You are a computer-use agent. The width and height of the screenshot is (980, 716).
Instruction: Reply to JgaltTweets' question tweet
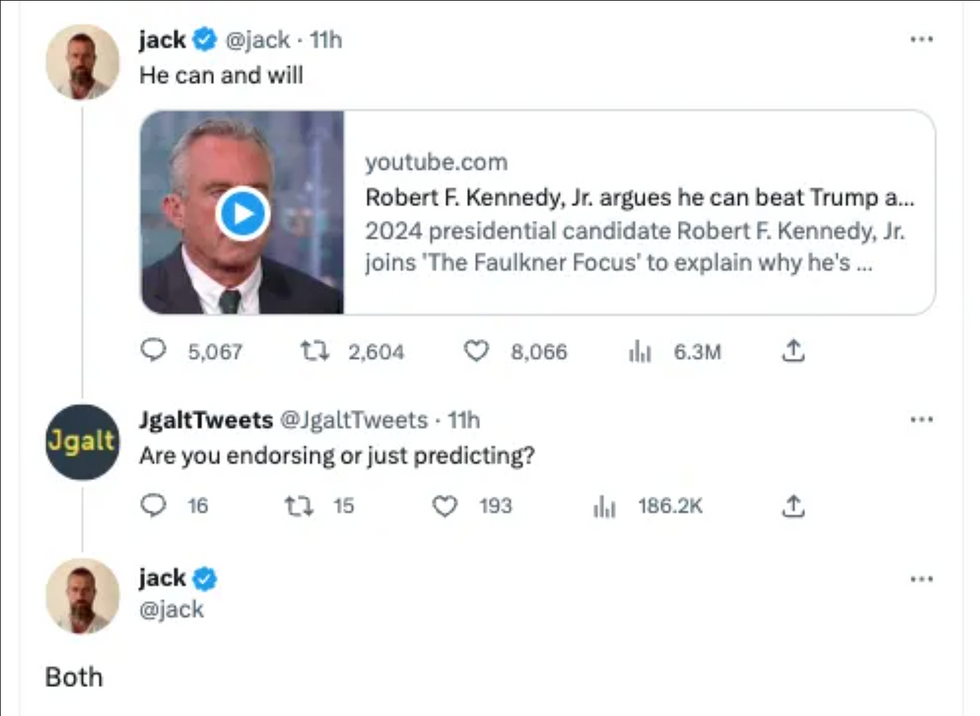point(153,506)
